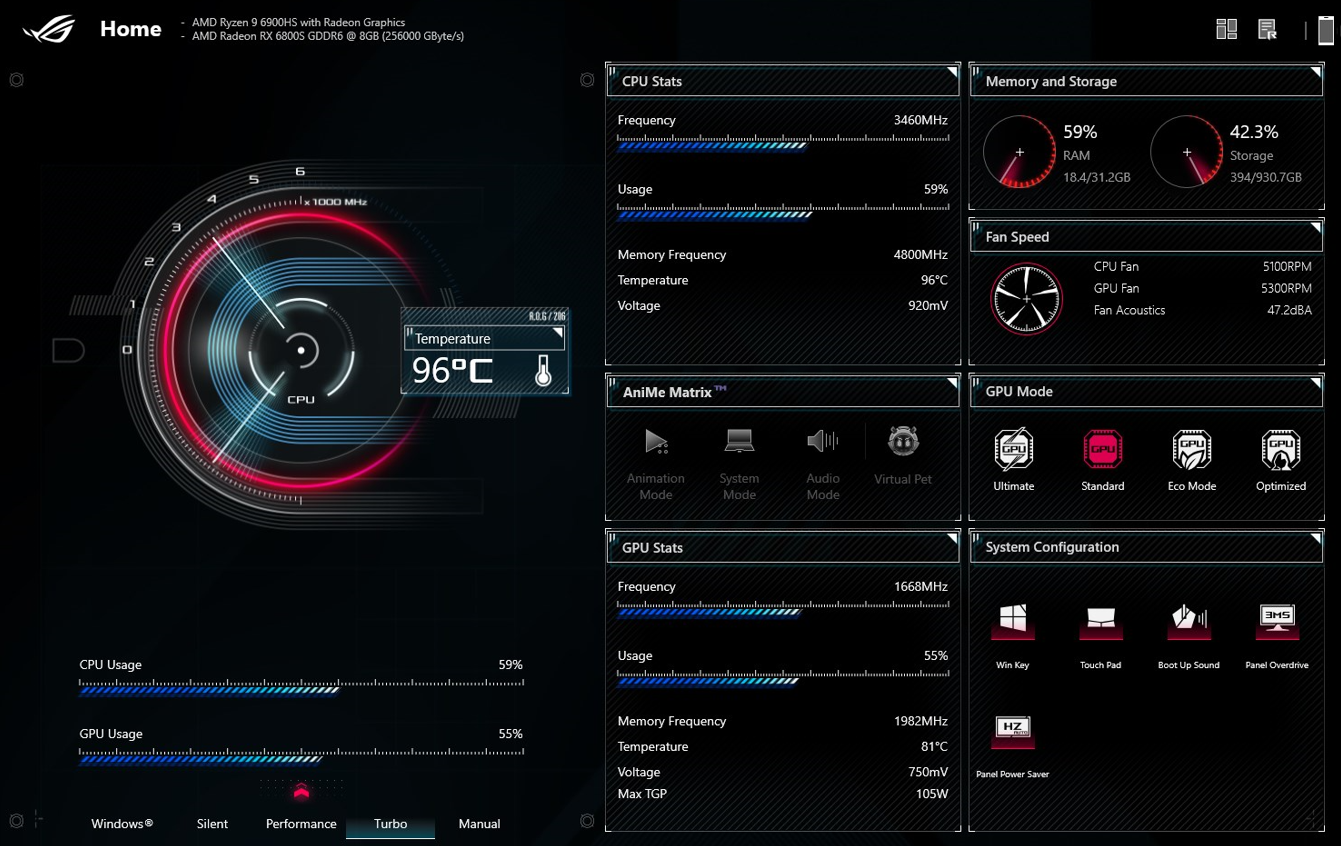Click the GPU Stats Frequency bar
This screenshot has height=846, width=1341.
(x=783, y=610)
